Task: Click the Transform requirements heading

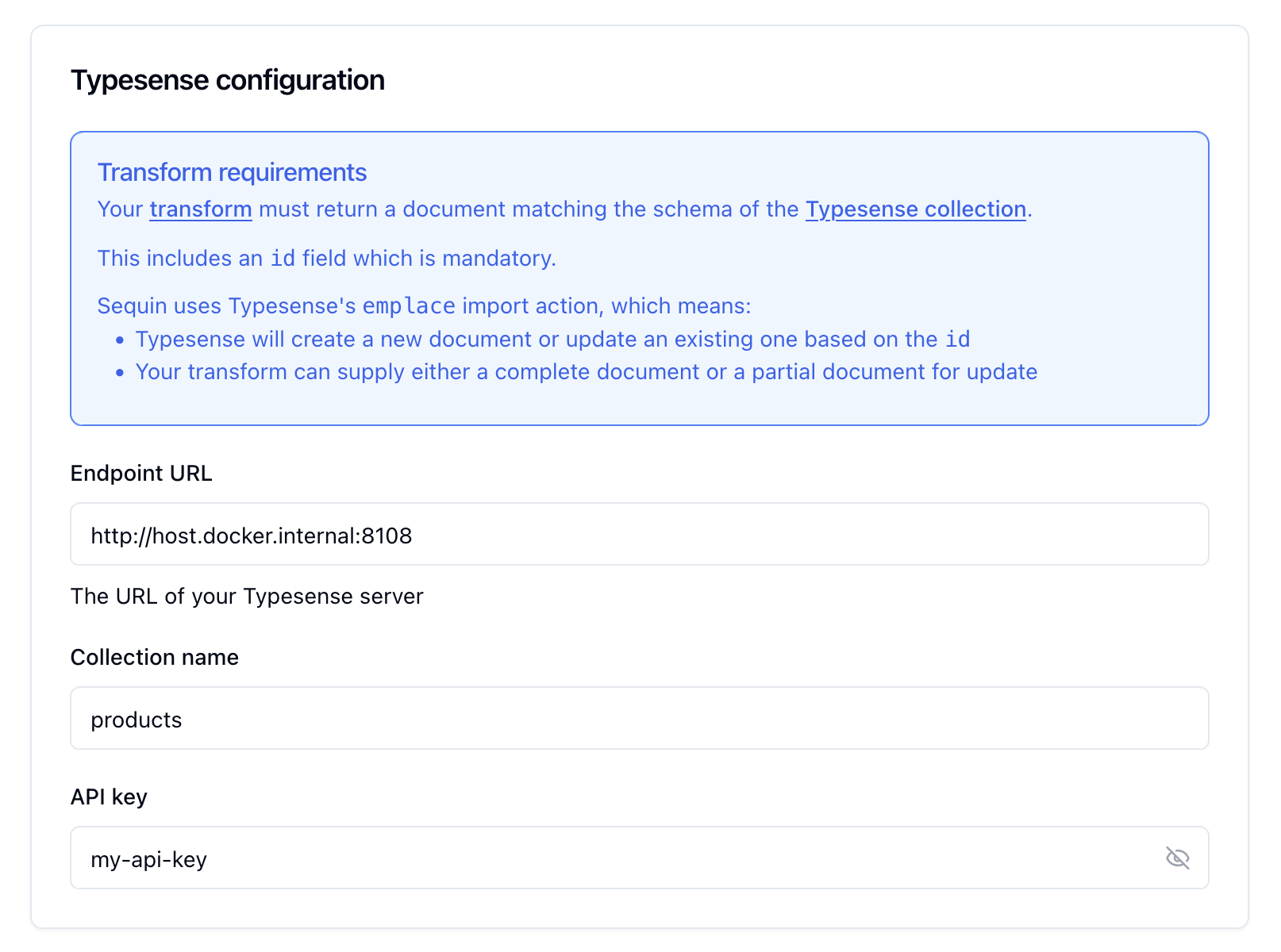Action: [x=232, y=171]
